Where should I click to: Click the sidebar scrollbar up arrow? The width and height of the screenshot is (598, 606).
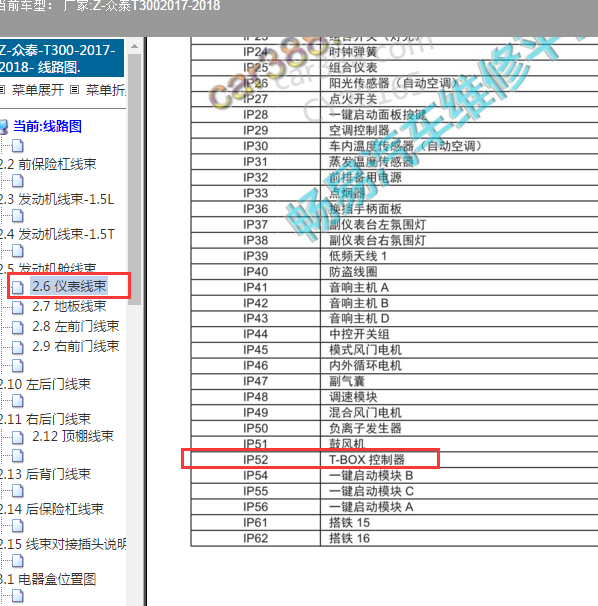pyautogui.click(x=135, y=46)
